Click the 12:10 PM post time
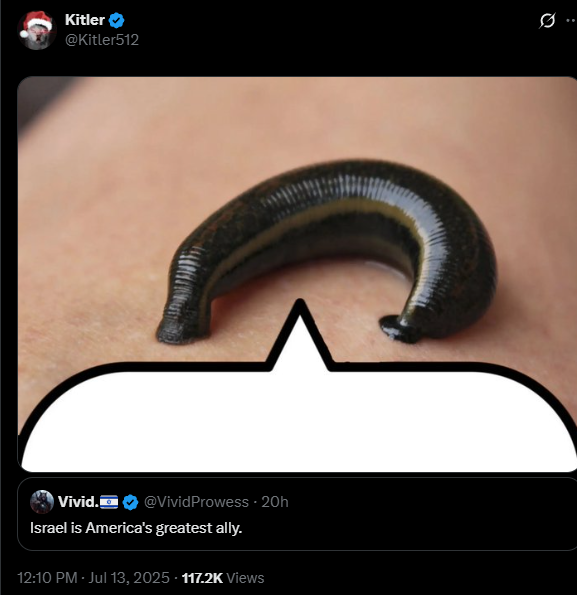Image resolution: width=577 pixels, height=595 pixels. point(47,578)
